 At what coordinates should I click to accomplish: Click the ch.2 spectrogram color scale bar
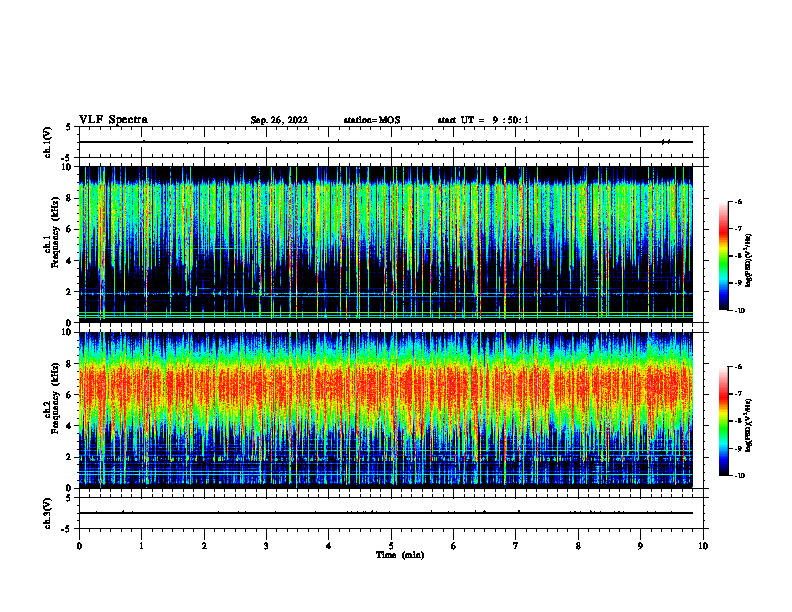click(x=723, y=421)
